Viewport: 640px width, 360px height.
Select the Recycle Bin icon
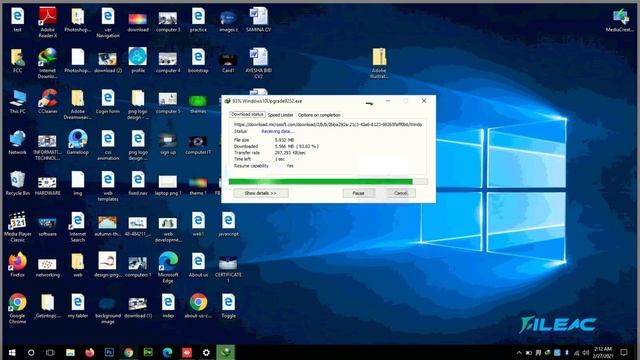pos(18,183)
